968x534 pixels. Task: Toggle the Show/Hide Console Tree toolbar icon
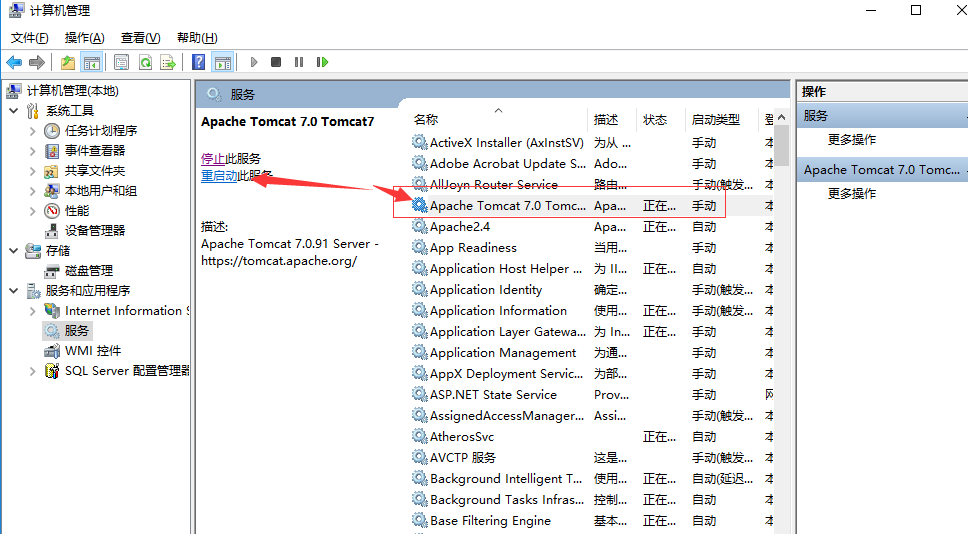[91, 62]
